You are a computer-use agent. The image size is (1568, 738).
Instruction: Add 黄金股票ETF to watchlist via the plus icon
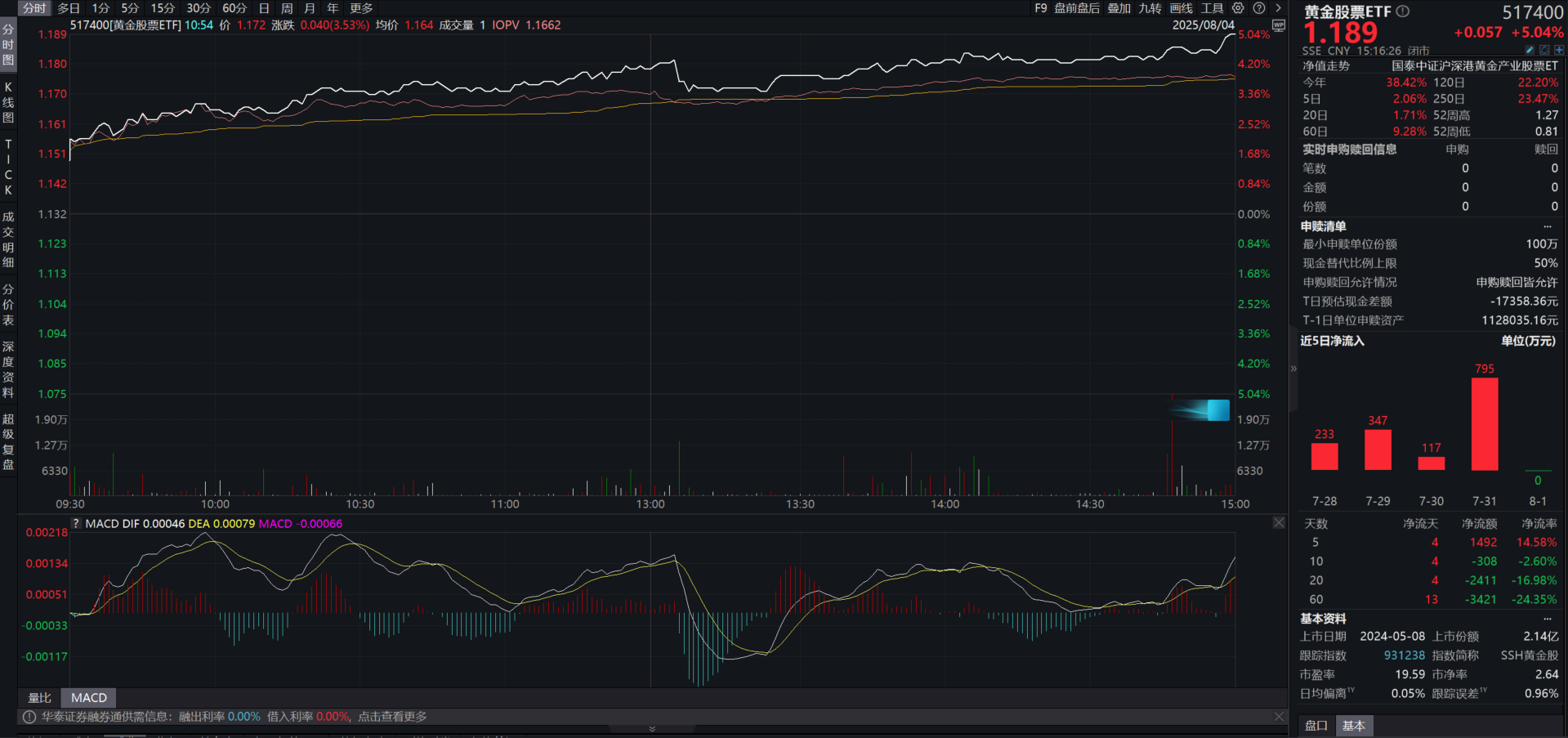(1560, 51)
